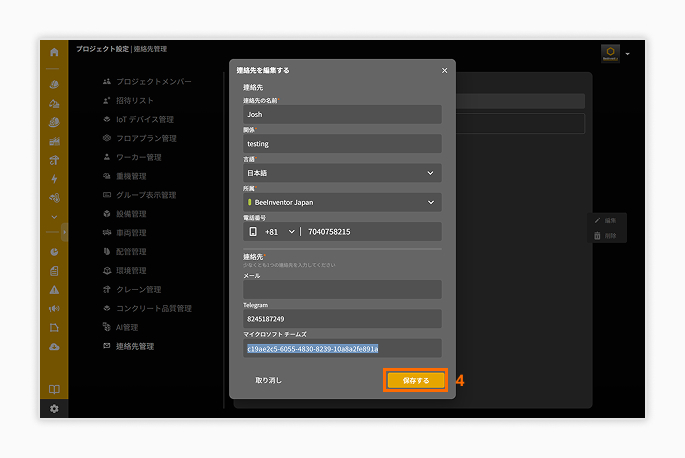Open the warning triangle alerts icon
Image resolution: width=685 pixels, height=458 pixels.
coord(54,290)
